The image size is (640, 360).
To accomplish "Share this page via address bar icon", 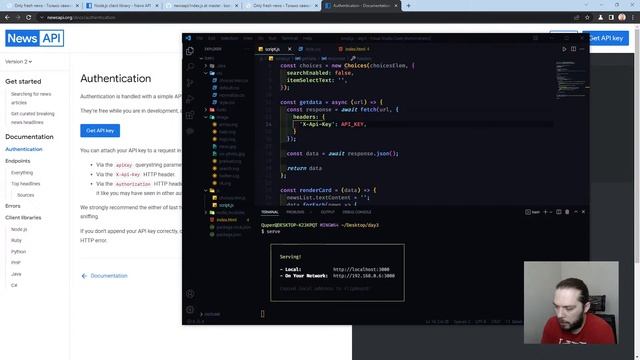I will pyautogui.click(x=577, y=18).
